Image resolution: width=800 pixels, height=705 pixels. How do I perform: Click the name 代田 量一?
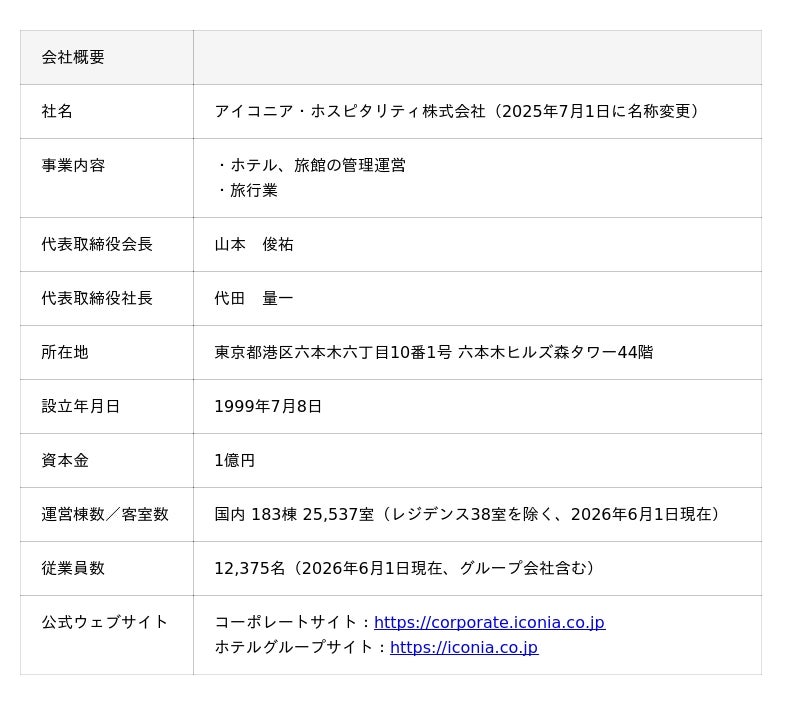[x=254, y=298]
